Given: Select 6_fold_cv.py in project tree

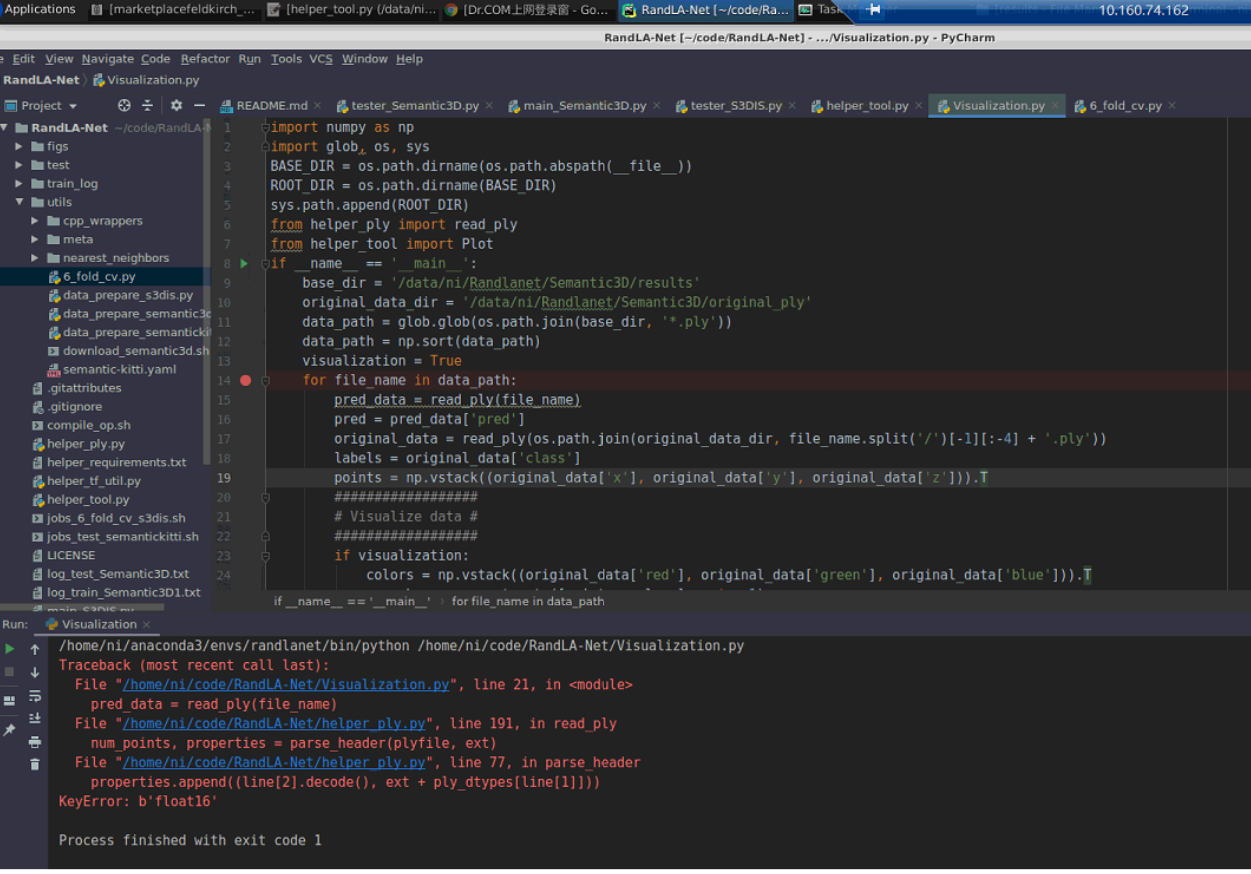Looking at the screenshot, I should tap(99, 276).
